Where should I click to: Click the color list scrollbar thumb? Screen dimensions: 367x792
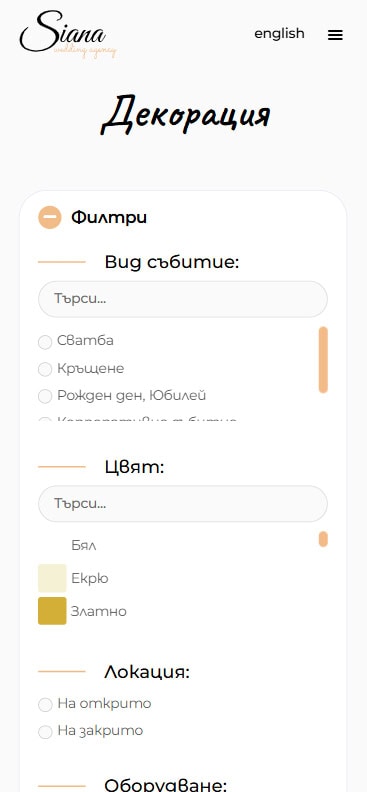click(323, 539)
